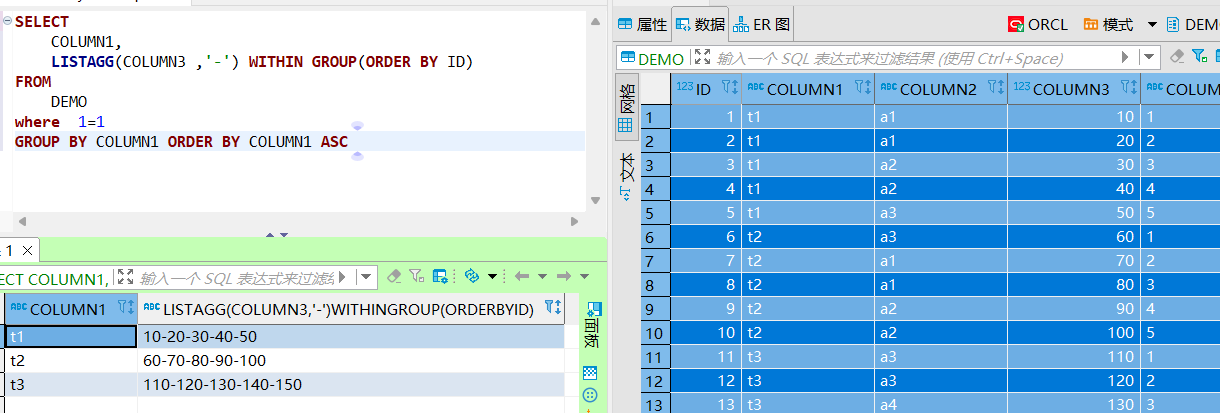Select the 网格 vertical tab

[625, 105]
